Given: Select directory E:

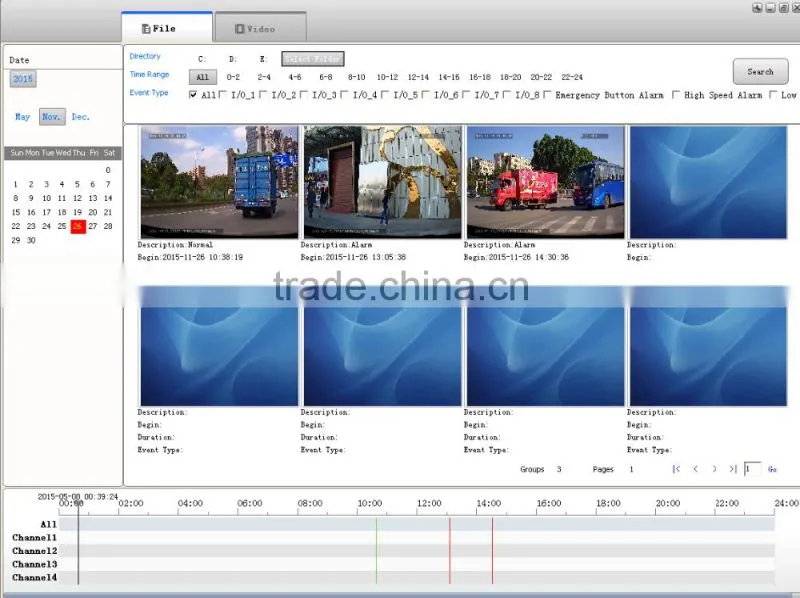Looking at the screenshot, I should click(x=263, y=59).
